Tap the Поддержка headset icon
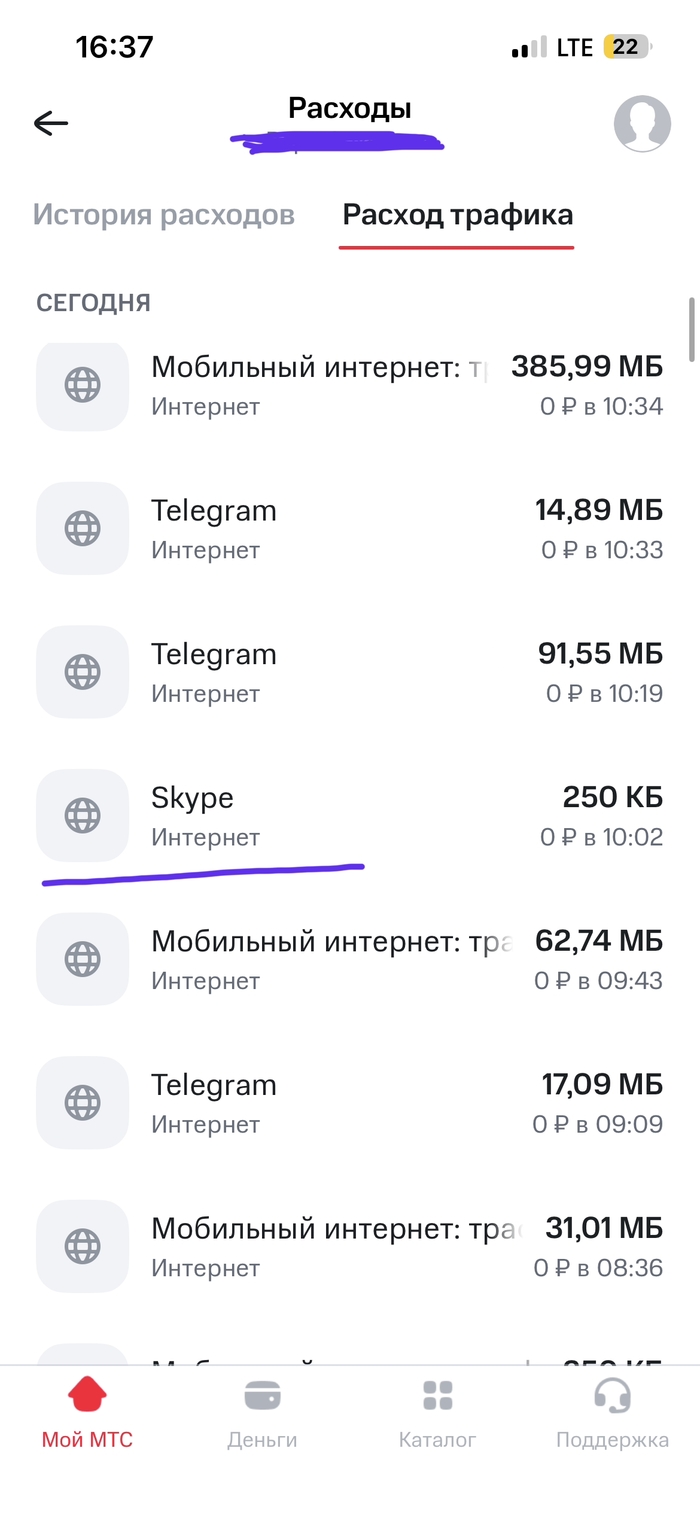Screen dimensions: 700x1515 point(612,1396)
